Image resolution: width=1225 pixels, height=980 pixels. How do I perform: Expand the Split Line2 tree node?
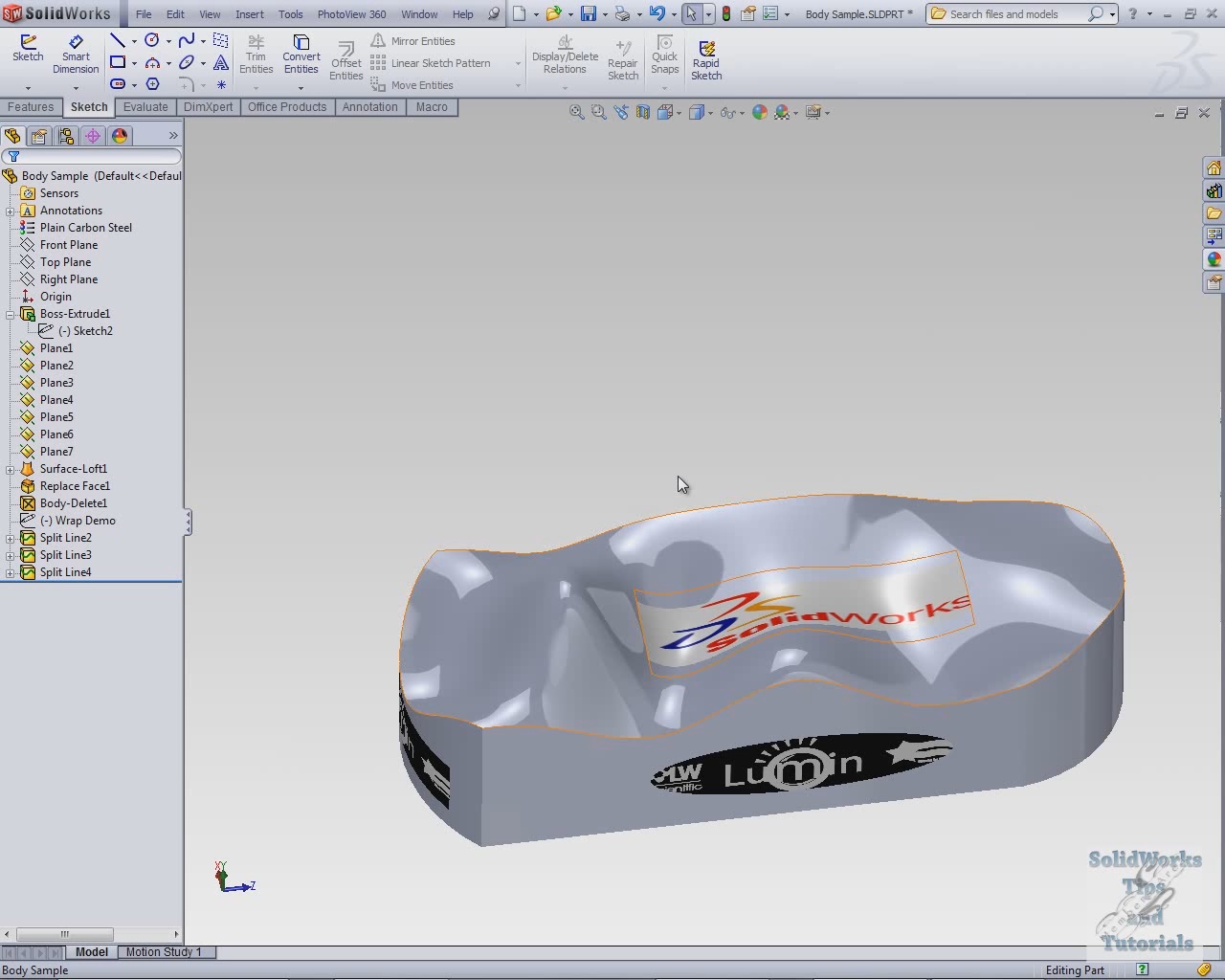(x=11, y=538)
